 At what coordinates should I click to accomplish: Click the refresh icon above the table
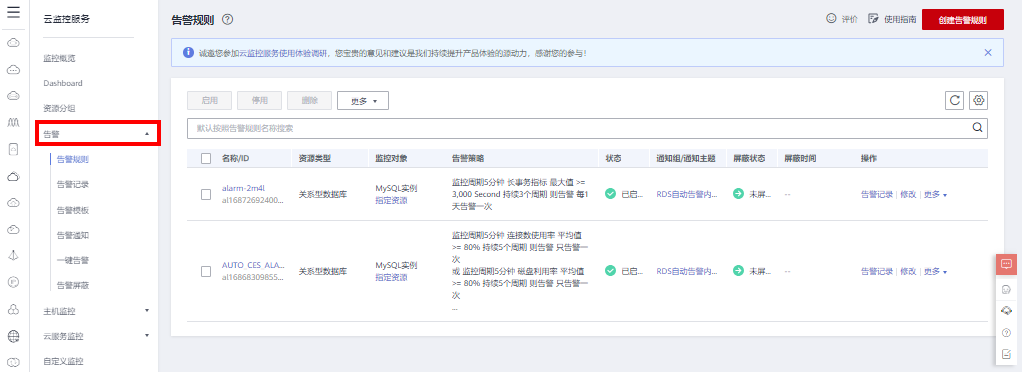955,100
